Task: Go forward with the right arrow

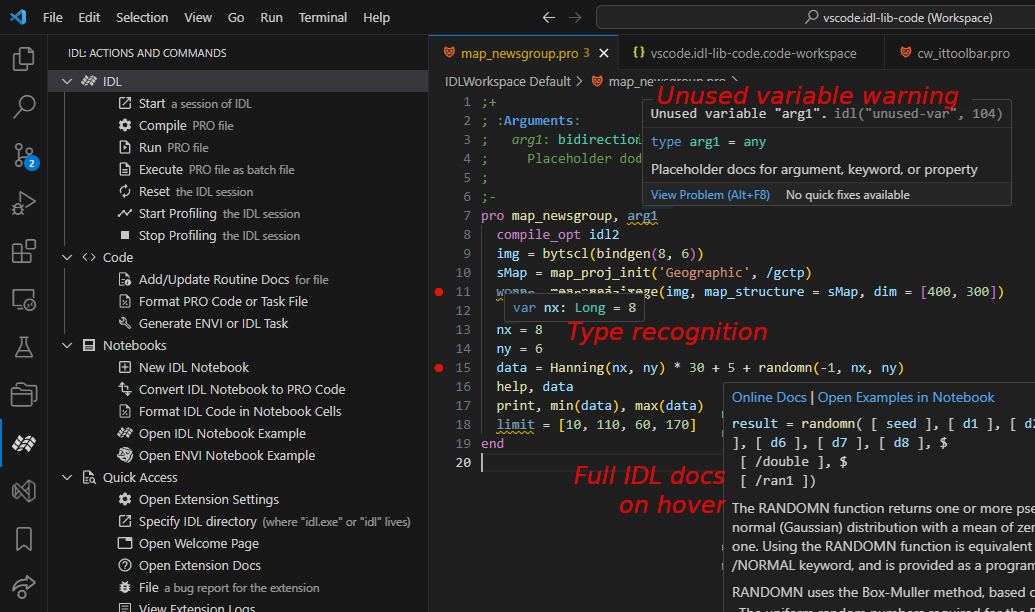Action: [x=575, y=18]
